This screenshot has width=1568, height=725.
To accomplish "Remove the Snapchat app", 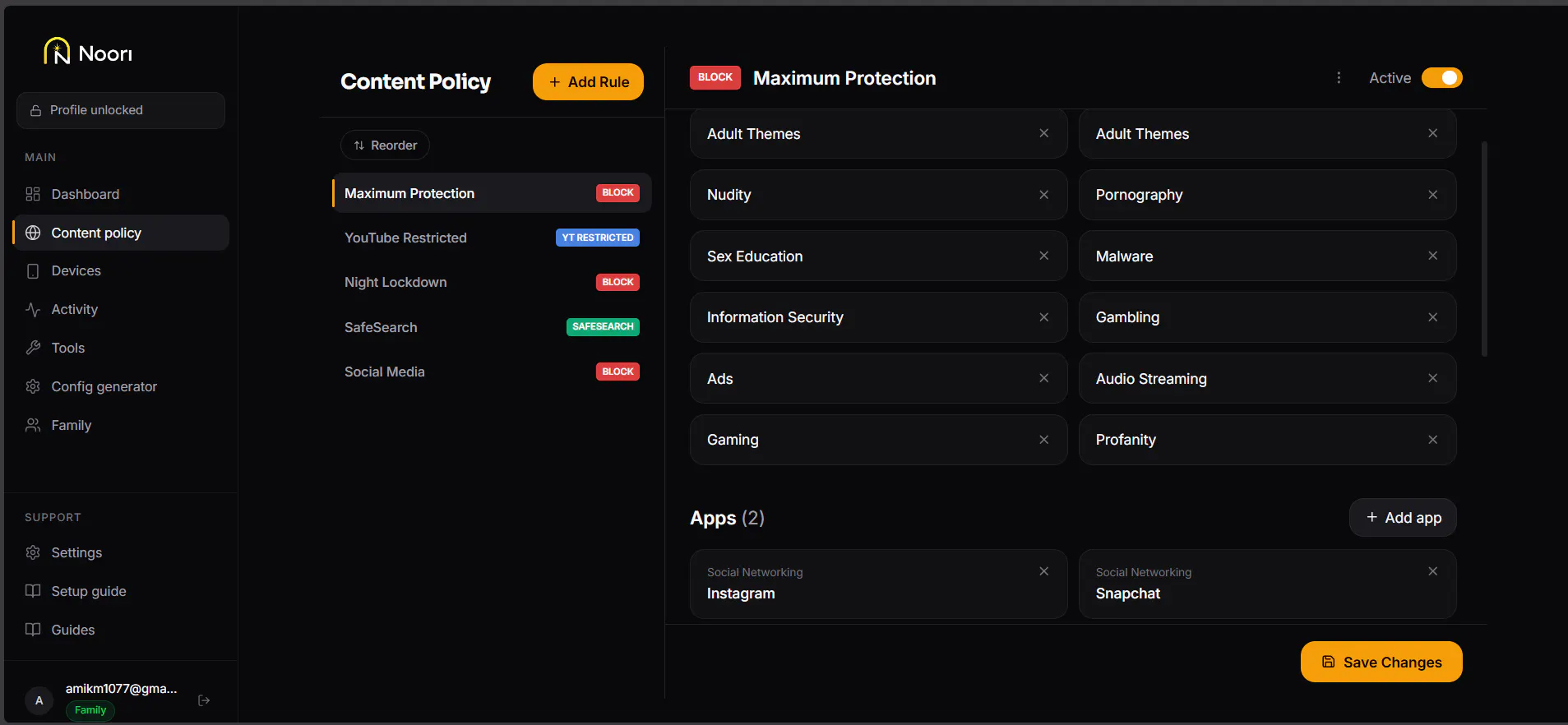I will [1432, 571].
